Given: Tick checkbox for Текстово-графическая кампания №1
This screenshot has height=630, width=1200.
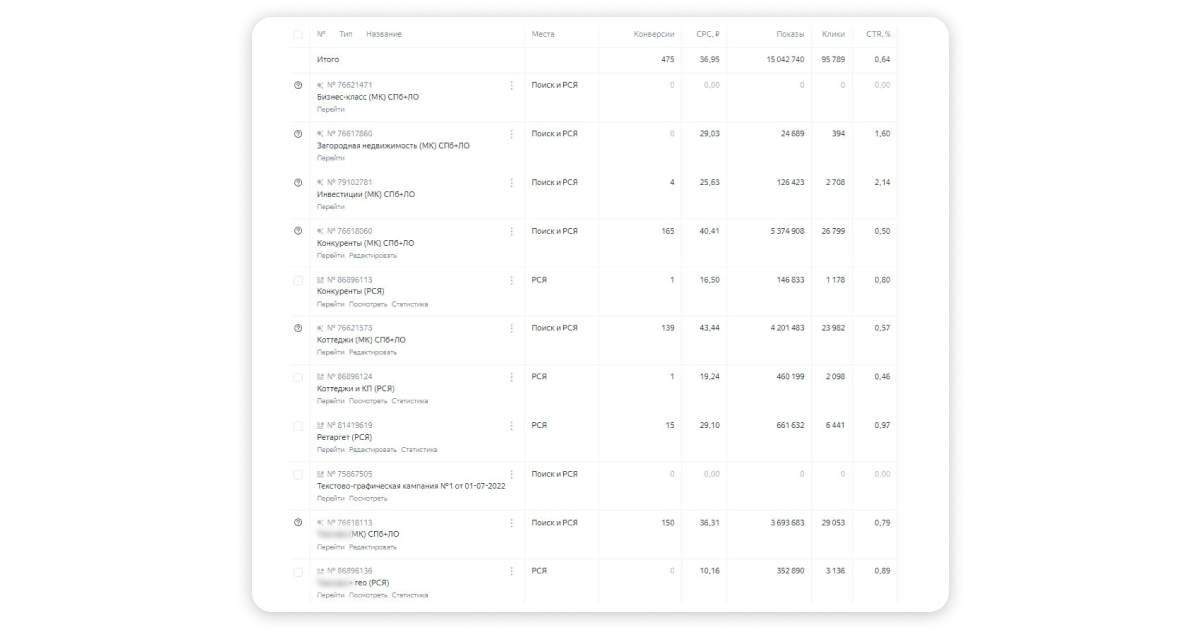Looking at the screenshot, I should click(298, 474).
